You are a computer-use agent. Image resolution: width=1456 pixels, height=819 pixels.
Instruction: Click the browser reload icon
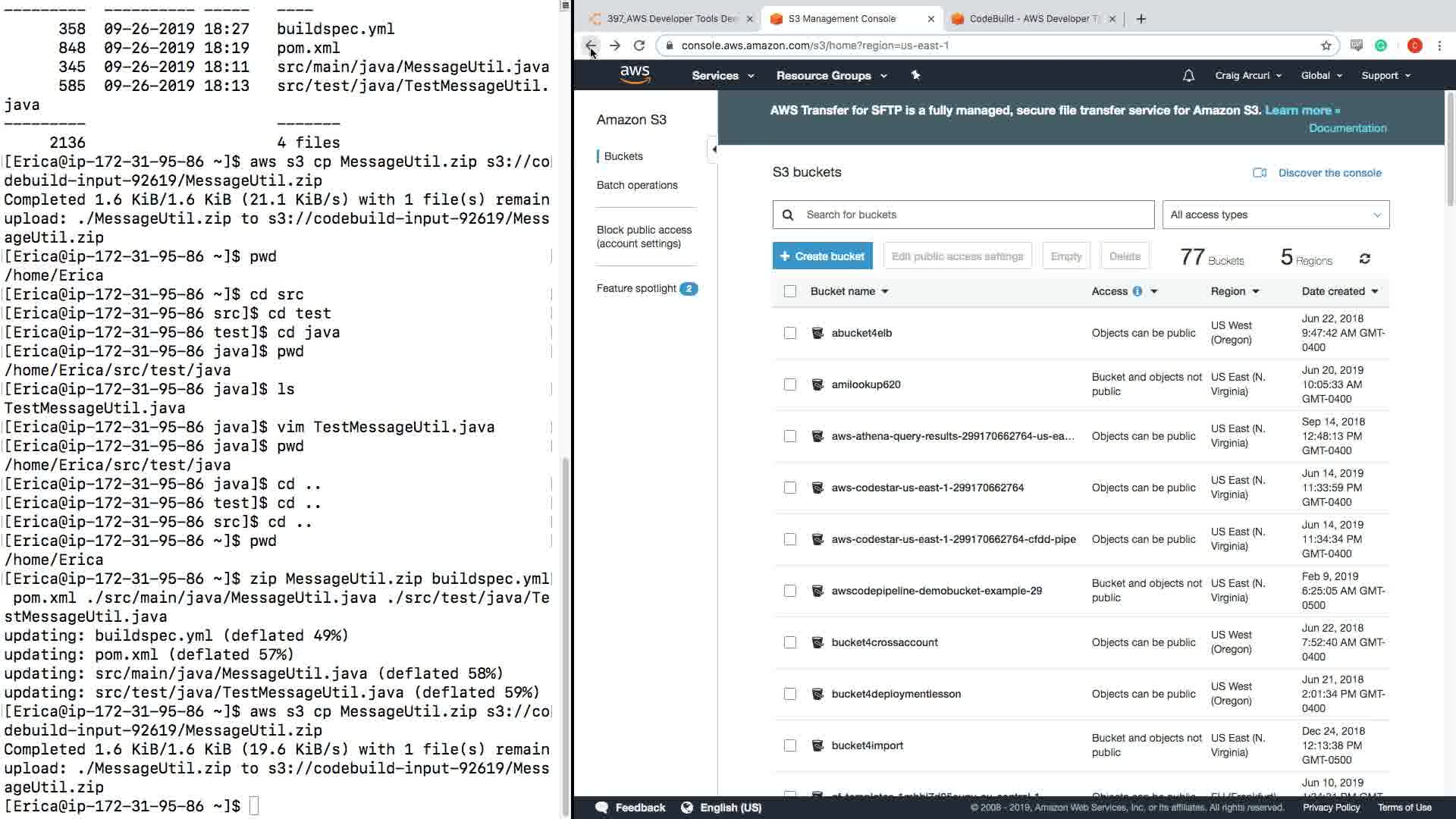[x=639, y=45]
